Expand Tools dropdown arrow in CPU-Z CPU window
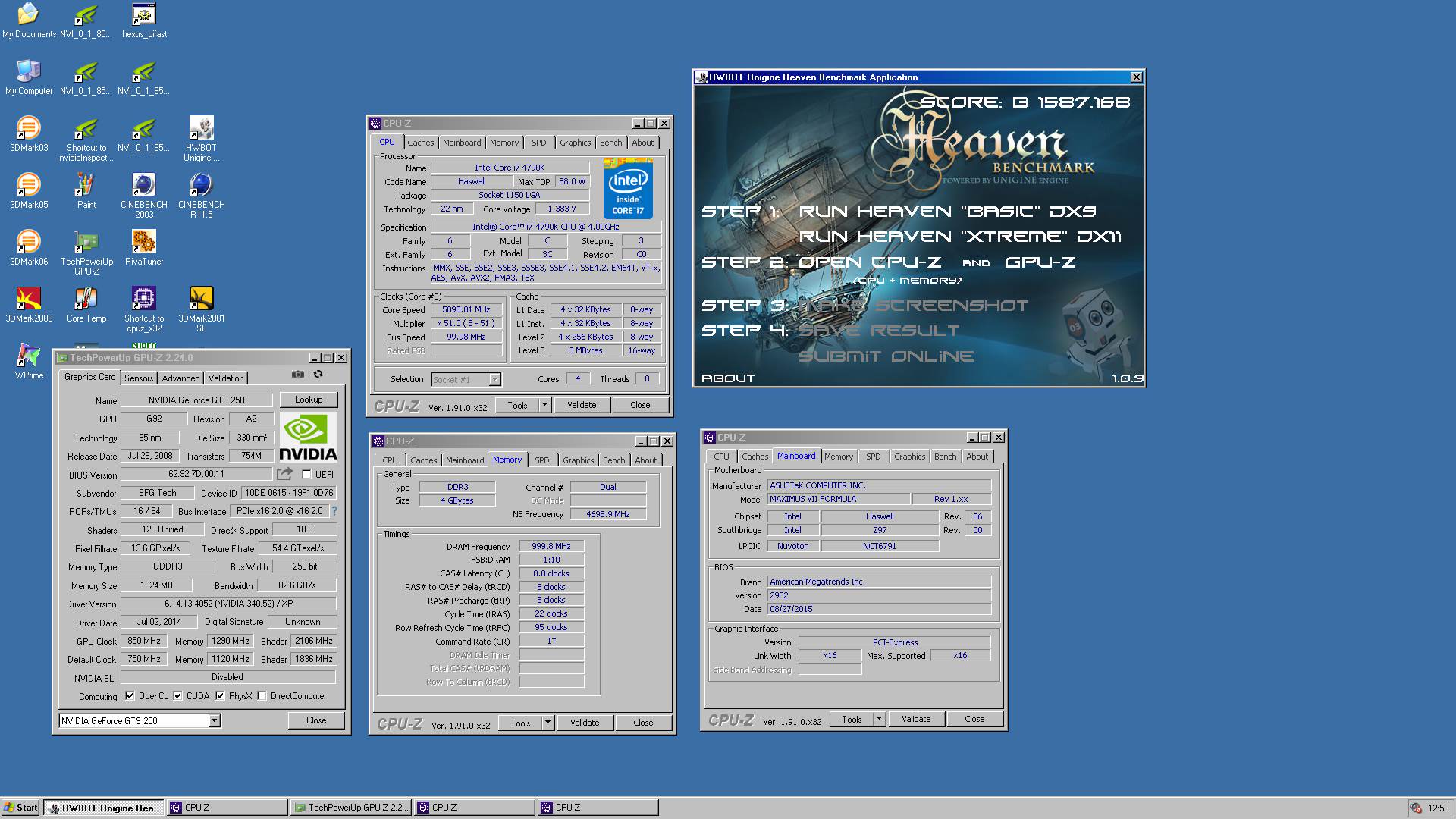The width and height of the screenshot is (1456, 819). click(x=544, y=405)
